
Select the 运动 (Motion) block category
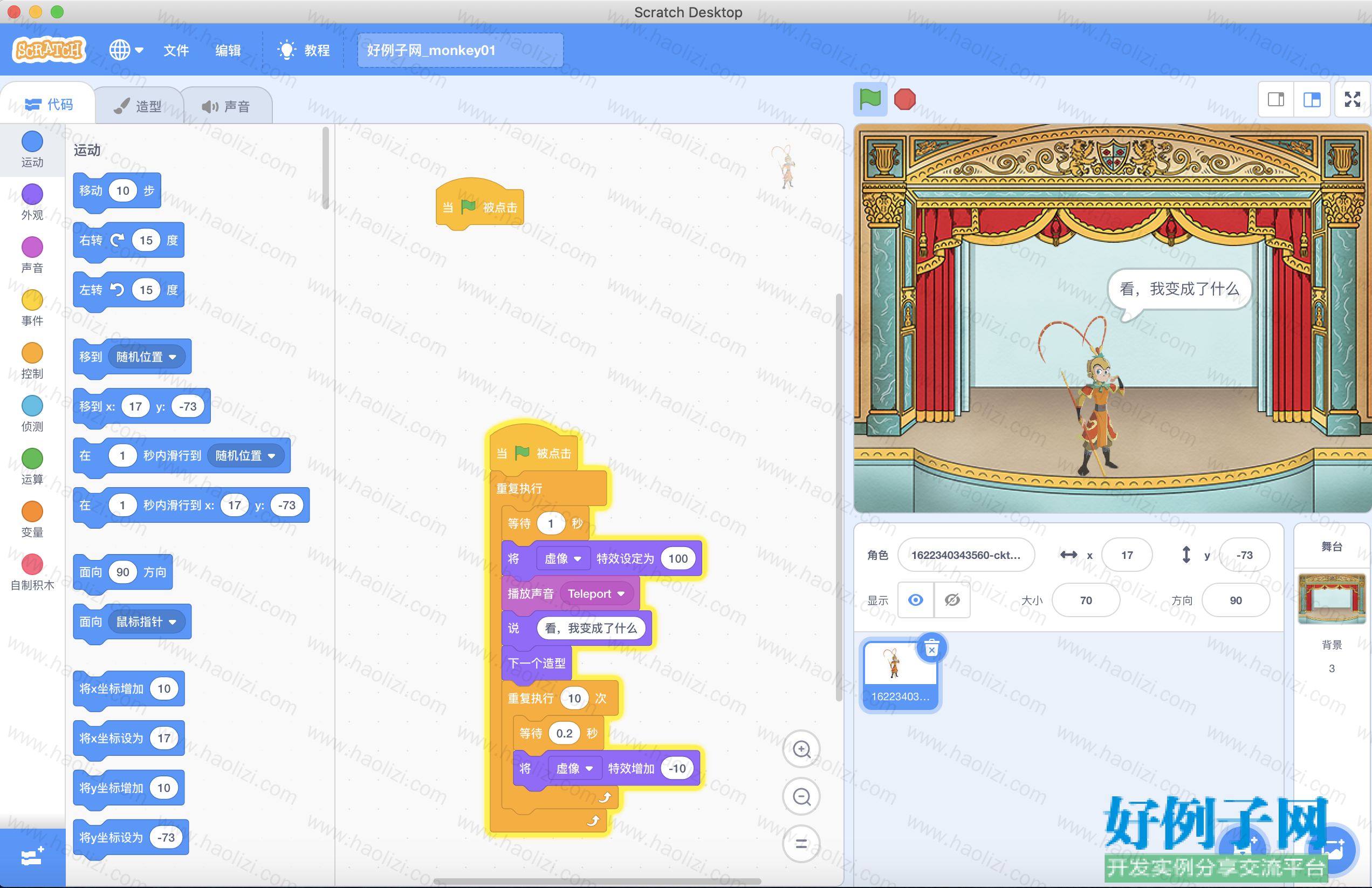[32, 149]
